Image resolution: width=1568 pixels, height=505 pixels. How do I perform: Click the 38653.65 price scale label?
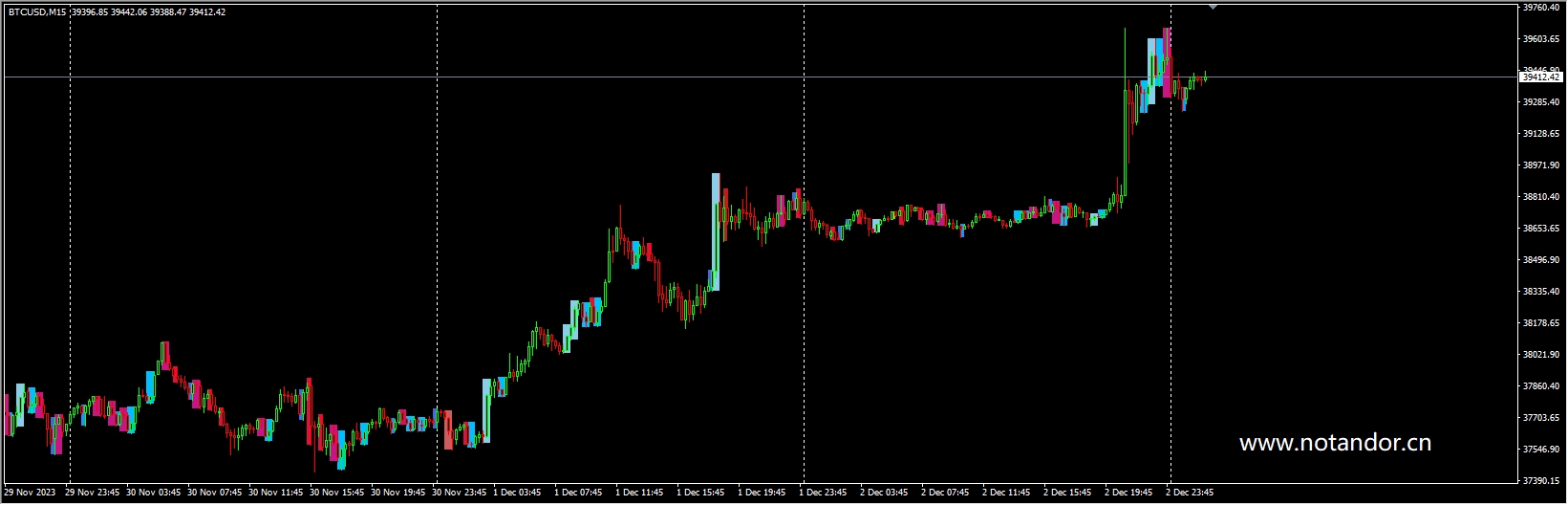(x=1540, y=229)
